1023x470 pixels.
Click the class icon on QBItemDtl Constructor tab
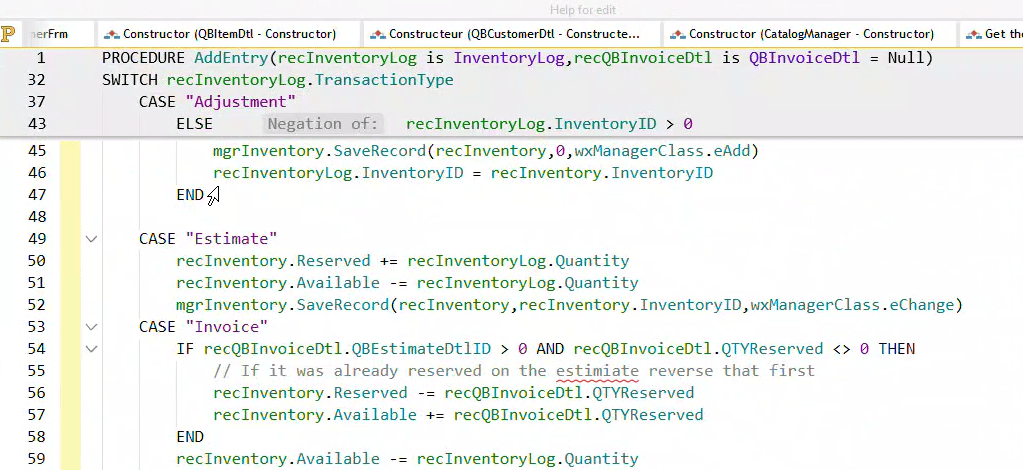coord(111,34)
